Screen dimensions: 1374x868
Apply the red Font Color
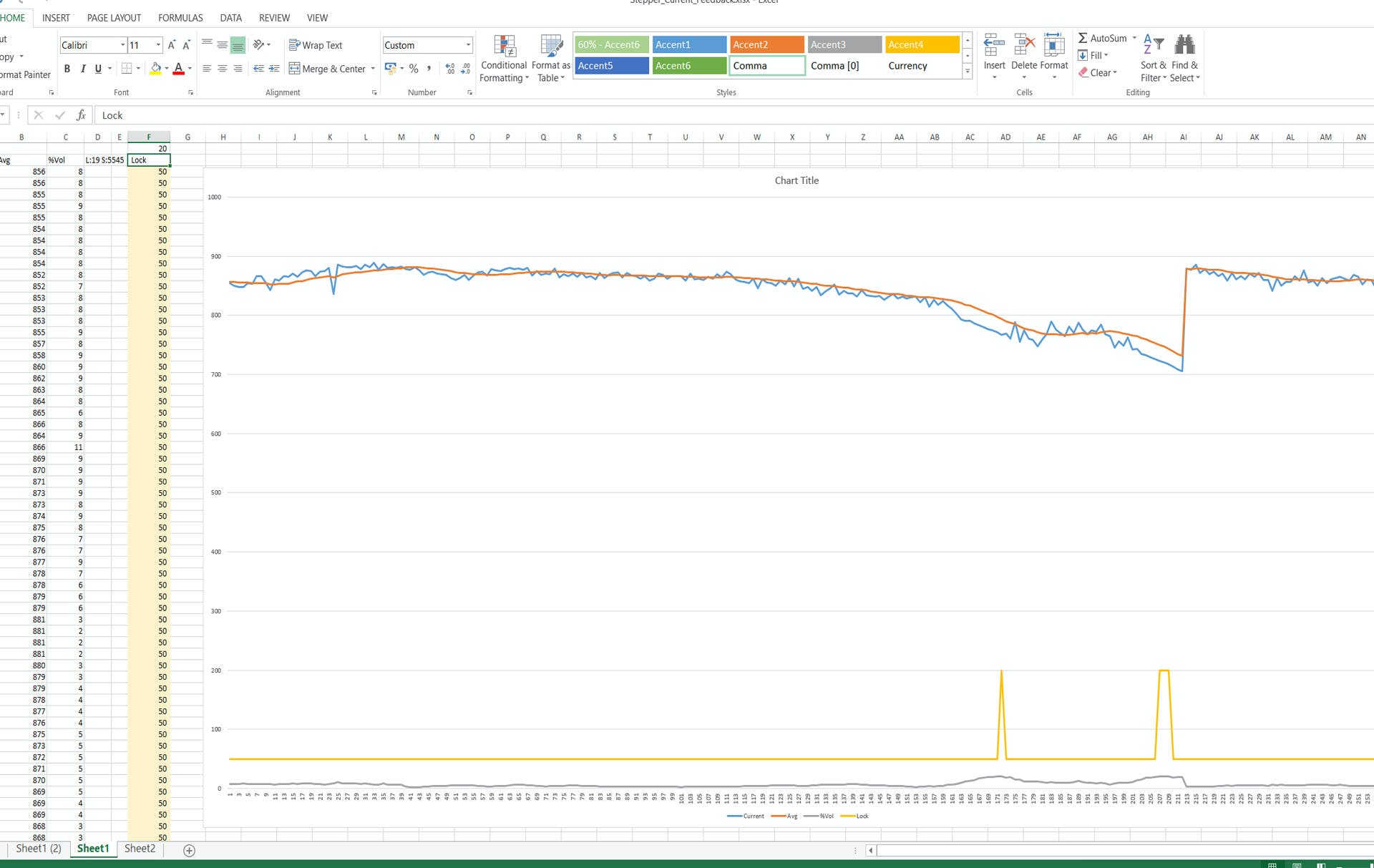[x=179, y=69]
